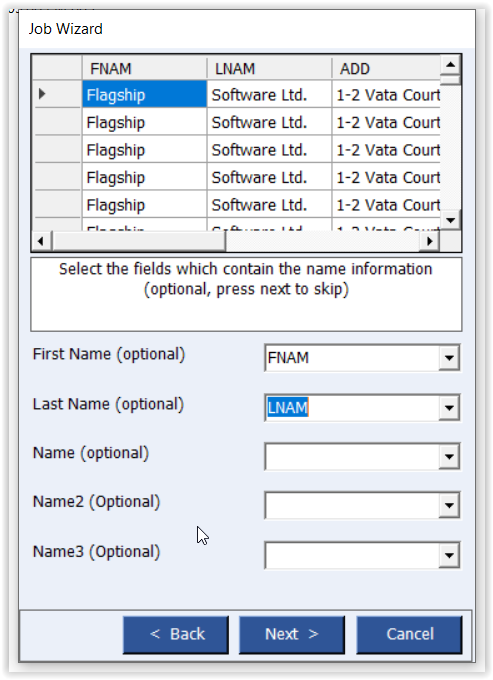Select 1-2 Vata Court cell in fifth row
Viewport: 493px width, 680px height.
click(386, 204)
